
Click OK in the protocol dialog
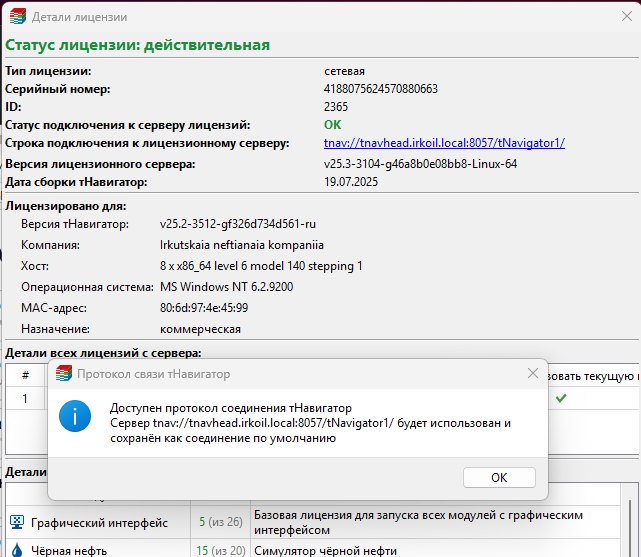click(x=499, y=477)
